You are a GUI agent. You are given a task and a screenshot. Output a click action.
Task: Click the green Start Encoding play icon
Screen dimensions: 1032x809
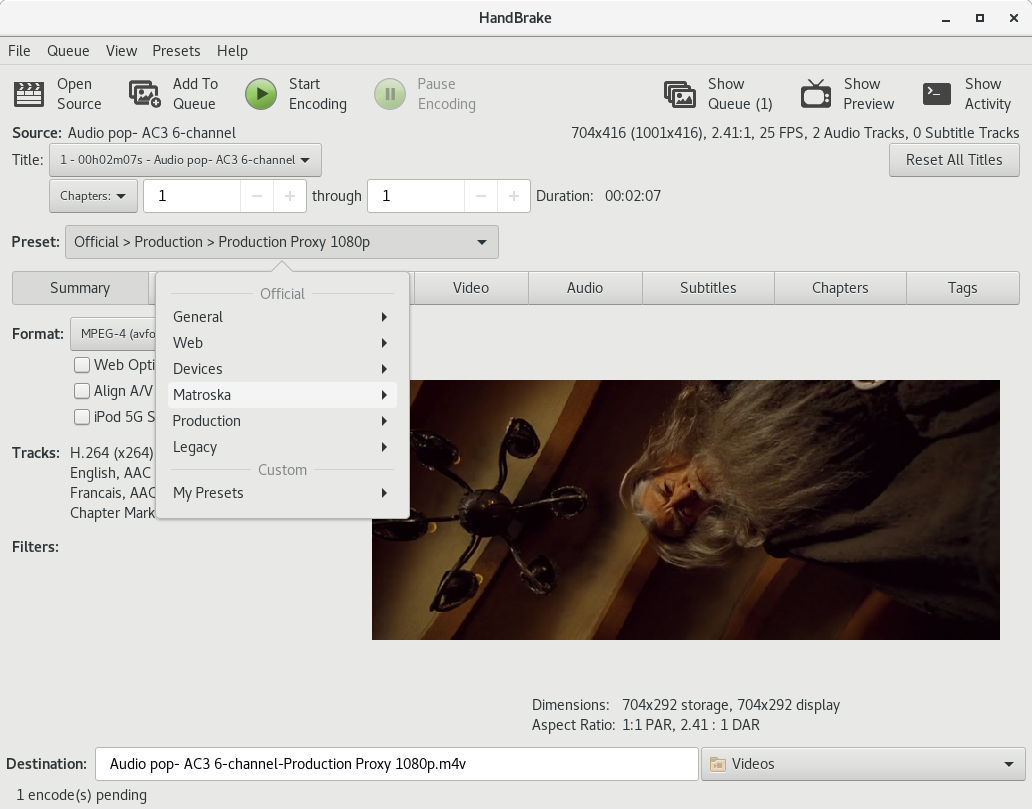pyautogui.click(x=261, y=94)
